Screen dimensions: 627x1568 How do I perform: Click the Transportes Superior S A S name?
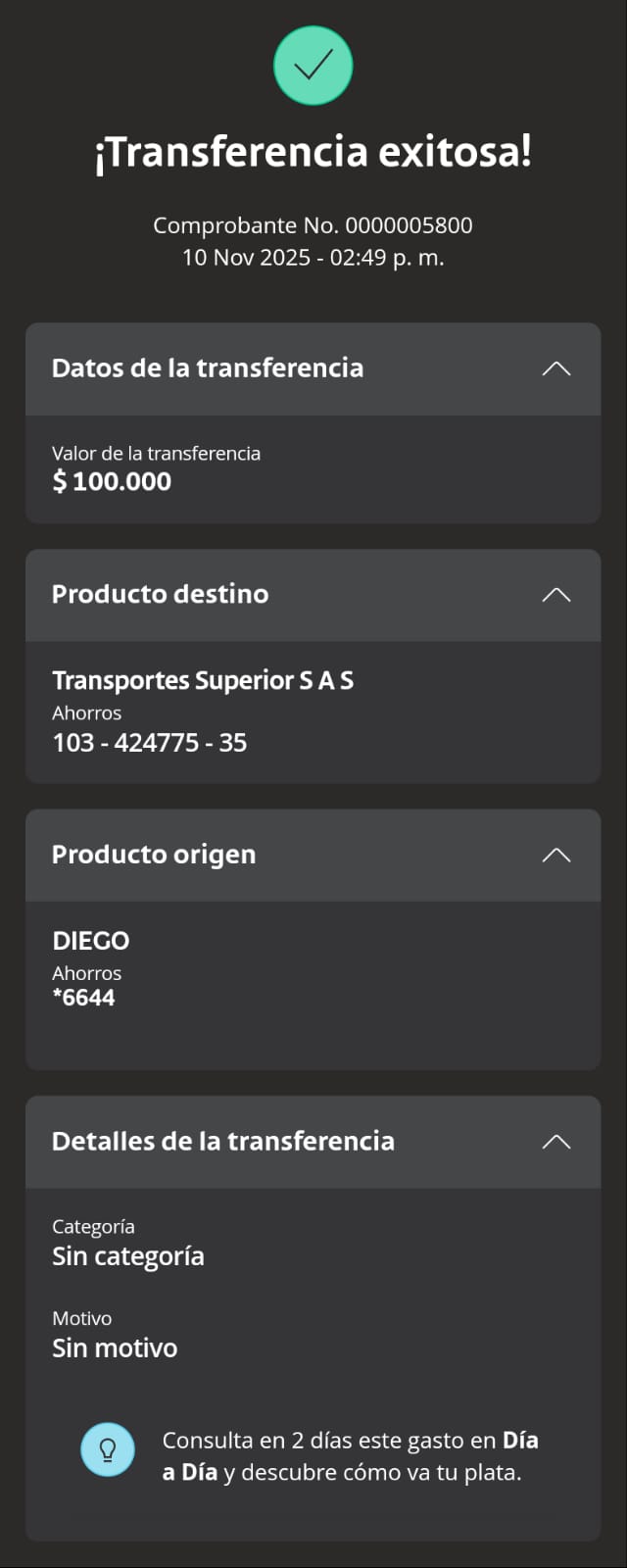[203, 680]
